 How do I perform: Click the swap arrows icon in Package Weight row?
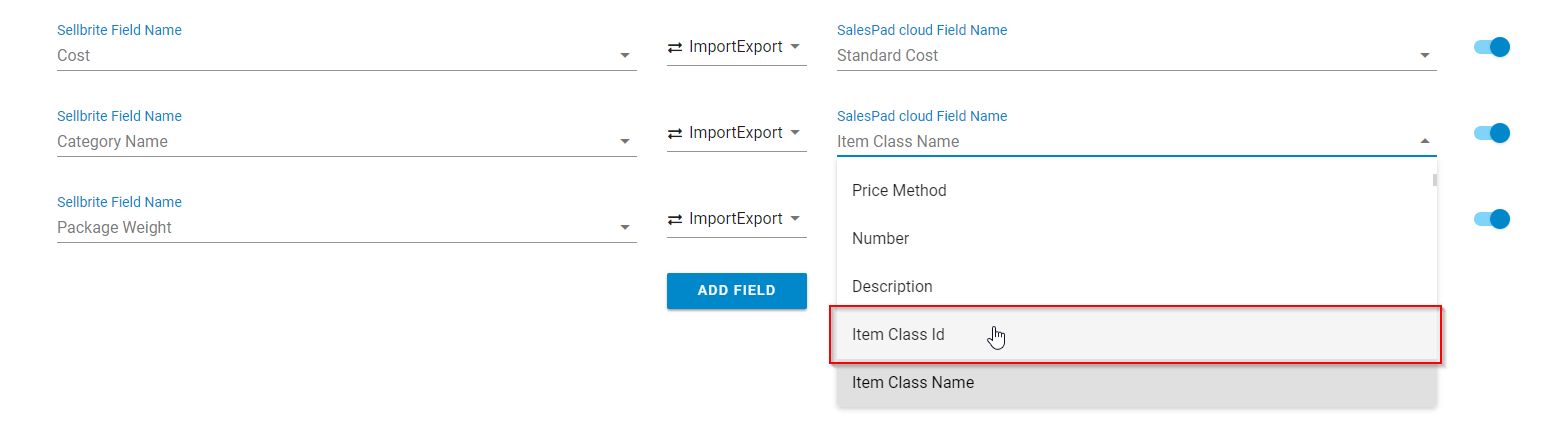[x=675, y=219]
